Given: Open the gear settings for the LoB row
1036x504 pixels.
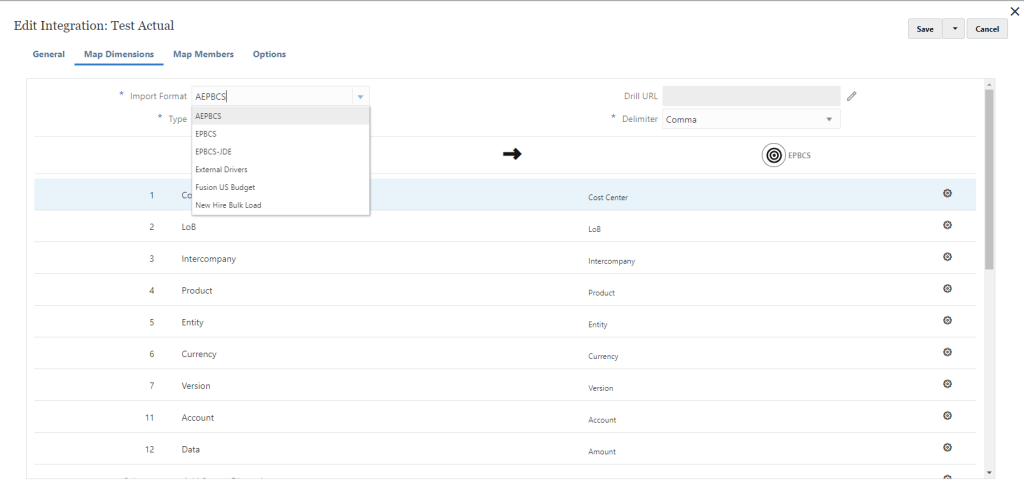Looking at the screenshot, I should click(x=947, y=225).
